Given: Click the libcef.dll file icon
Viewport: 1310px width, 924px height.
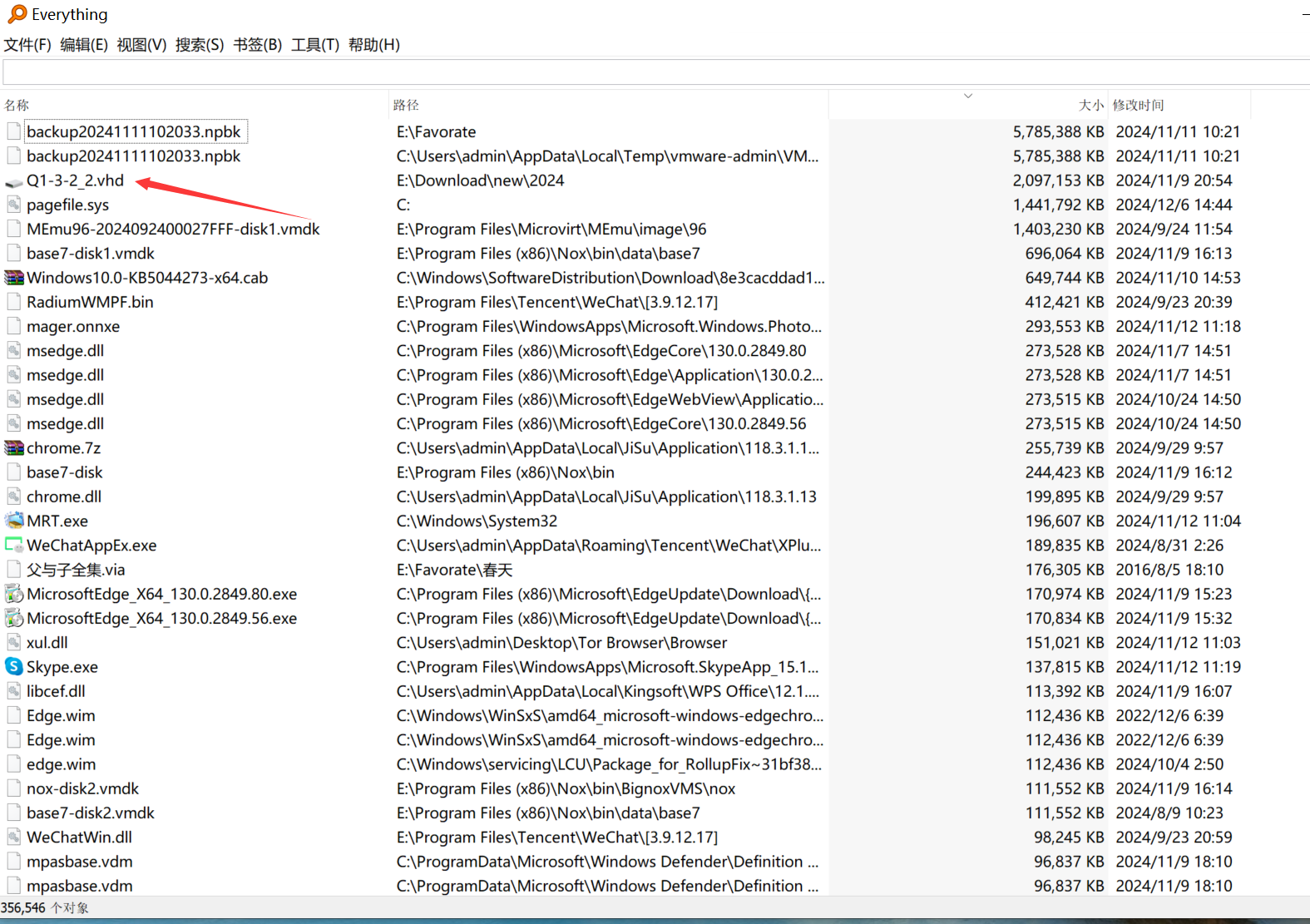Looking at the screenshot, I should pos(14,691).
